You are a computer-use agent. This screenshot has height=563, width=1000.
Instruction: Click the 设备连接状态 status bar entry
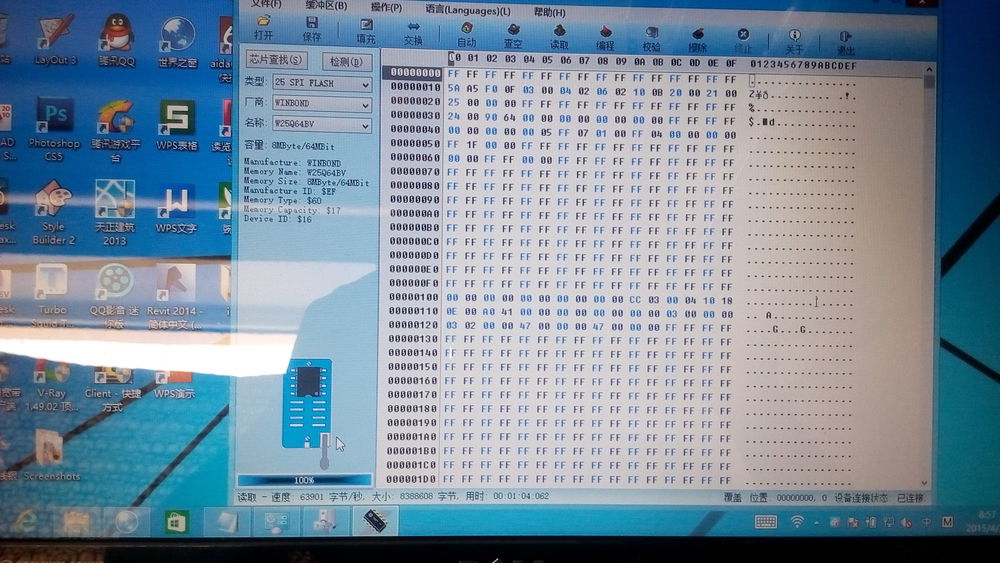[x=861, y=498]
